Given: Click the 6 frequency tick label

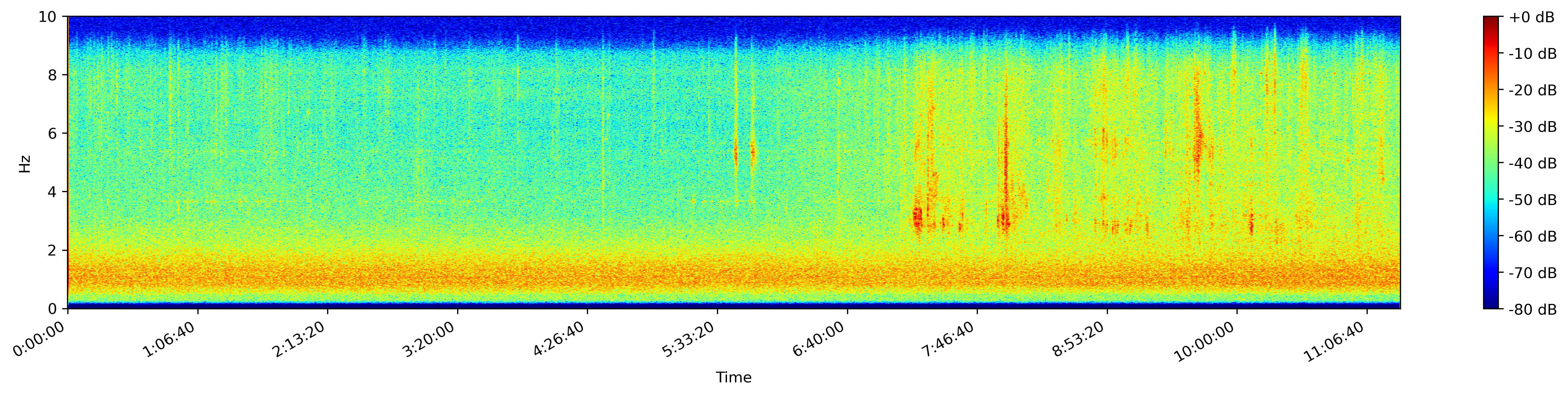Looking at the screenshot, I should coord(52,133).
